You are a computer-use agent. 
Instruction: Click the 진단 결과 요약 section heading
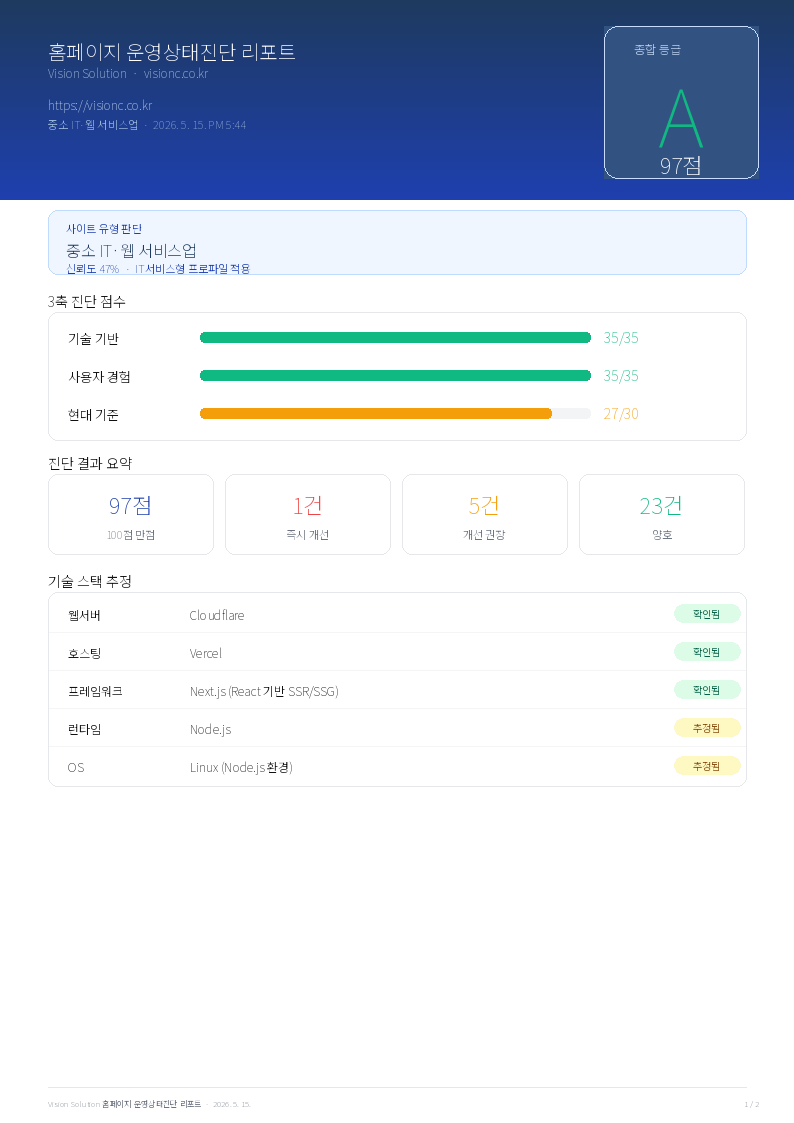pos(90,463)
